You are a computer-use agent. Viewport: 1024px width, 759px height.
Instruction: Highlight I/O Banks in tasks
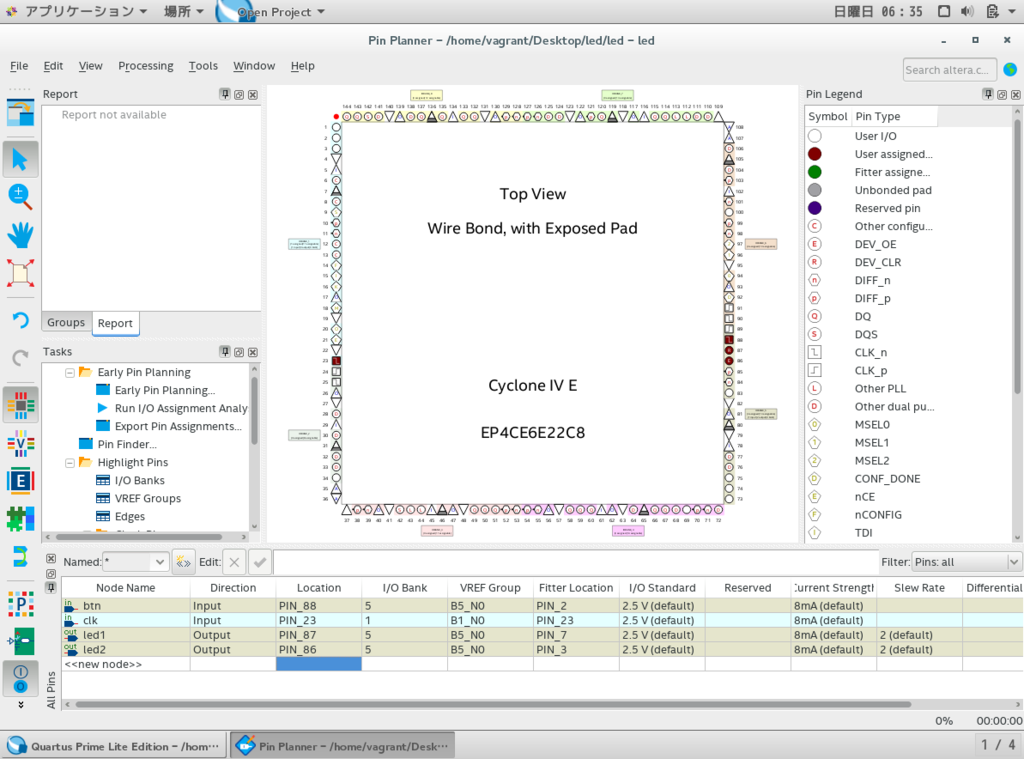131,480
